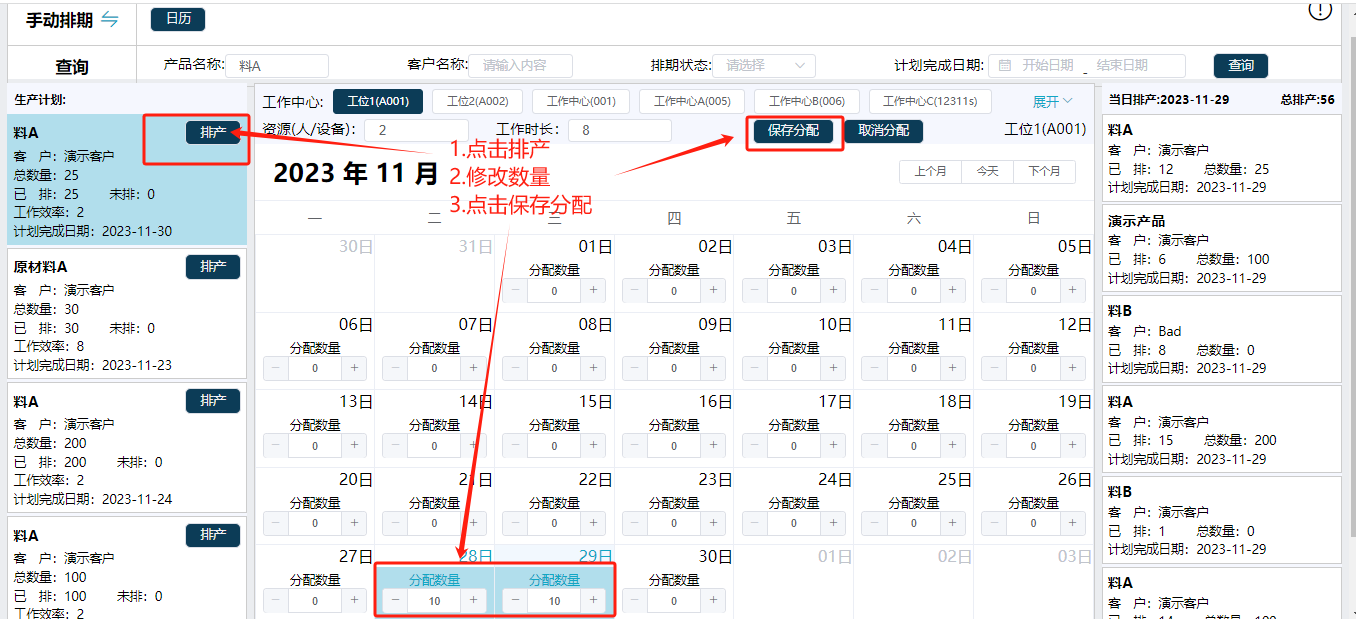This screenshot has height=619, width=1356.
Task: Select the 工位2(A002) work center tab
Action: click(x=477, y=102)
